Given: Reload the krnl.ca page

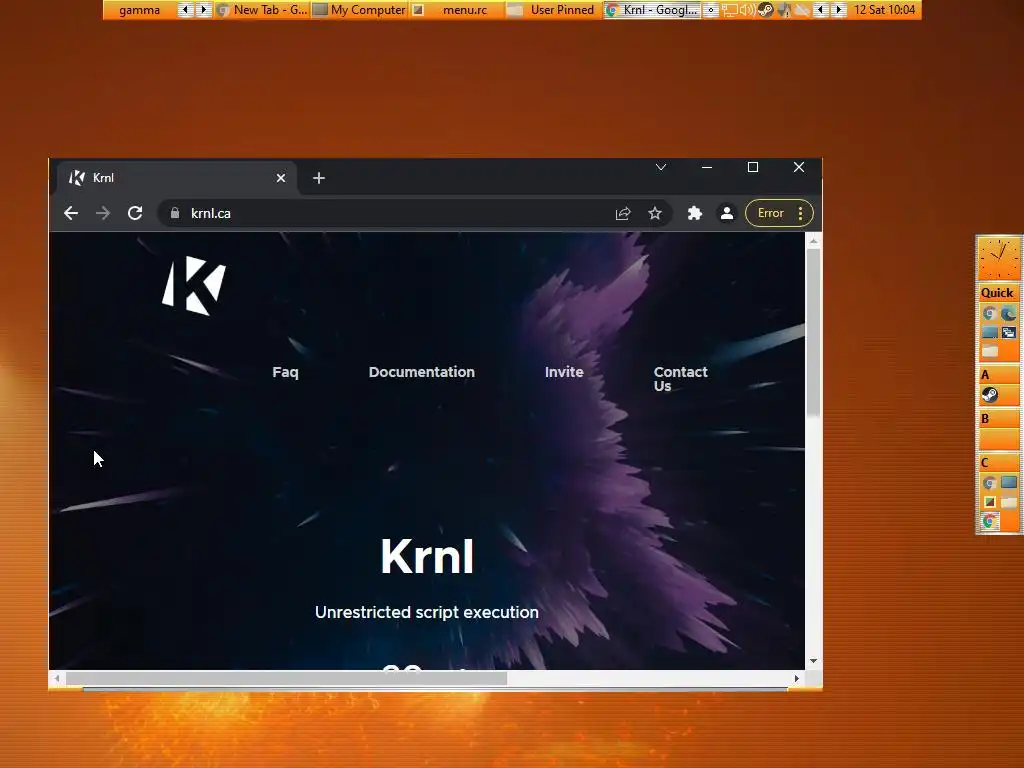Looking at the screenshot, I should point(135,213).
